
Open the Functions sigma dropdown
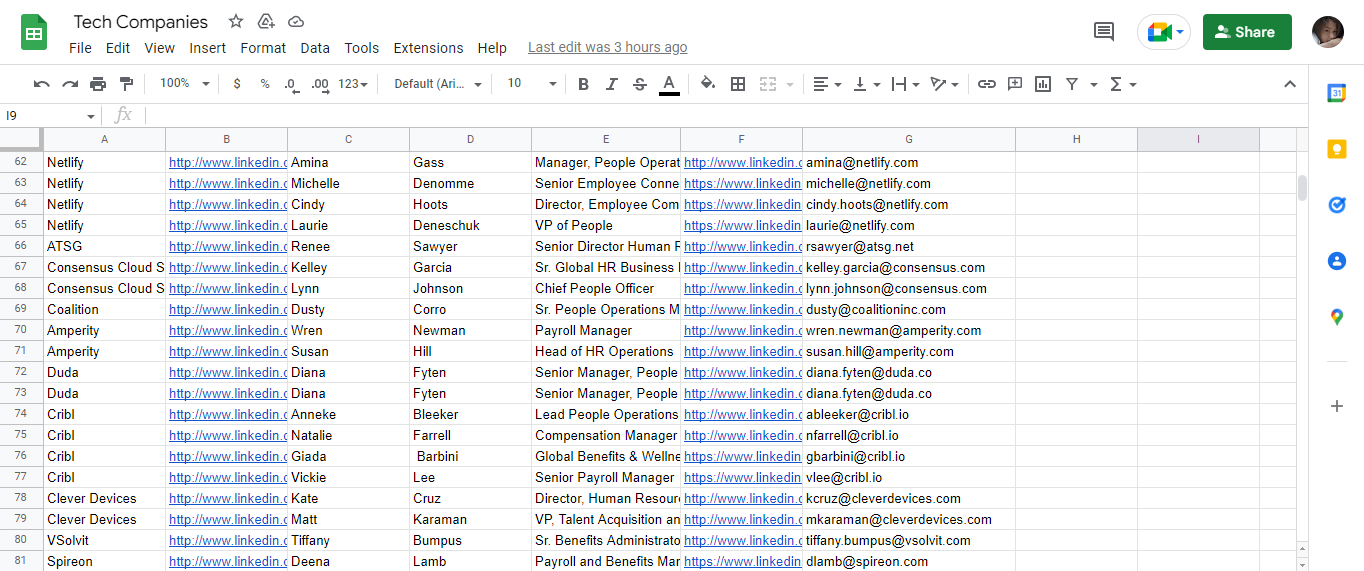coord(1123,84)
